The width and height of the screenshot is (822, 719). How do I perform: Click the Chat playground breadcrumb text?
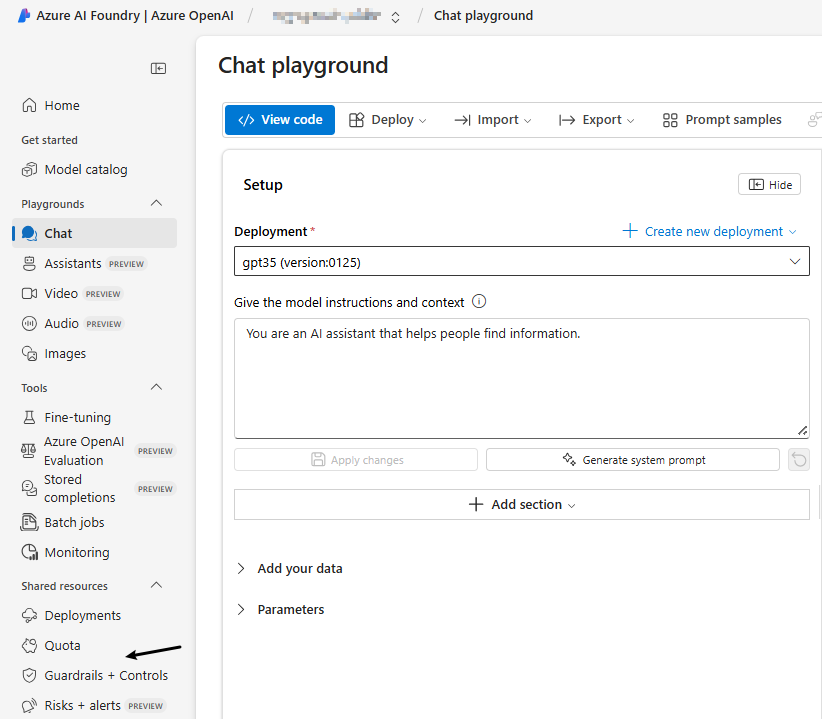pos(483,16)
